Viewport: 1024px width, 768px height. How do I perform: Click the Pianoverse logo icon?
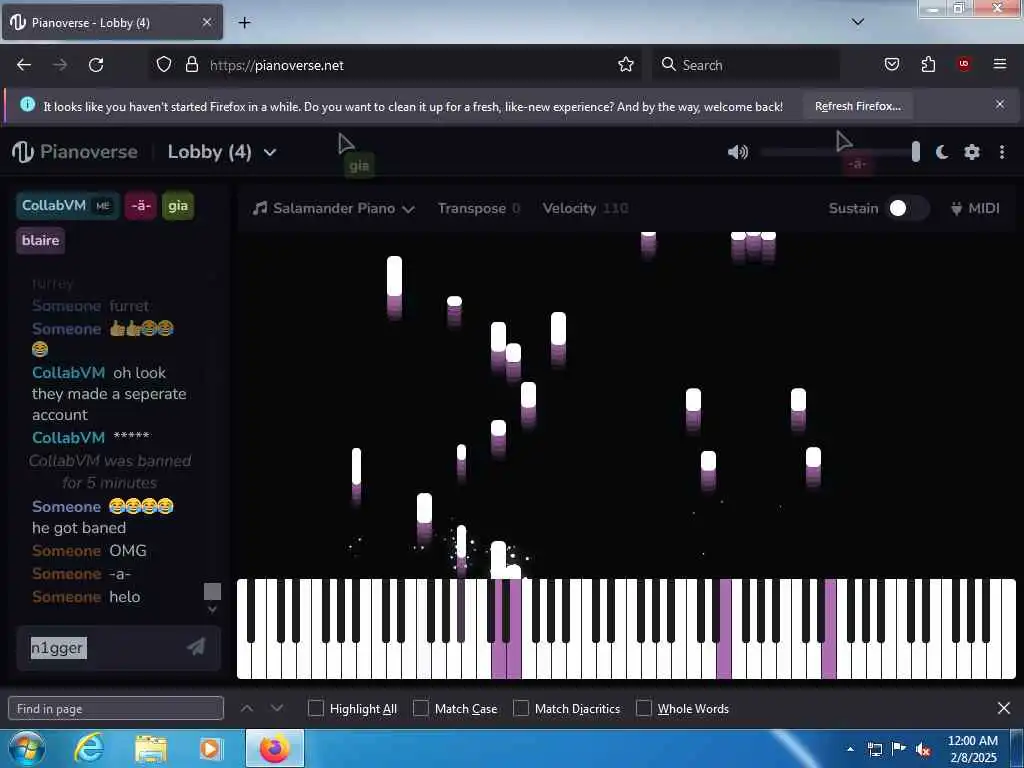(x=22, y=152)
